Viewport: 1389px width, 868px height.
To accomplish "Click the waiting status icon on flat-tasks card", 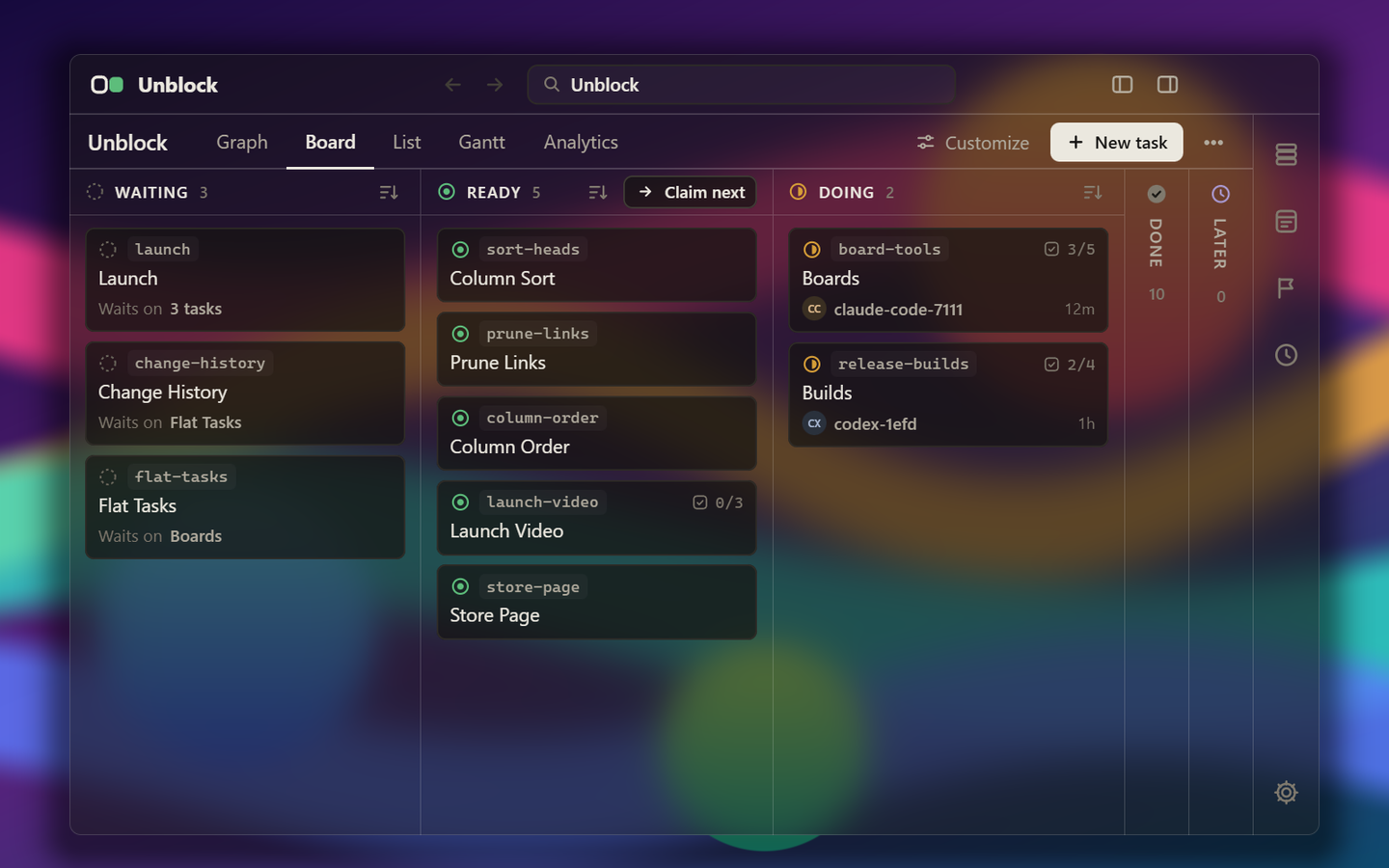I will pos(108,477).
